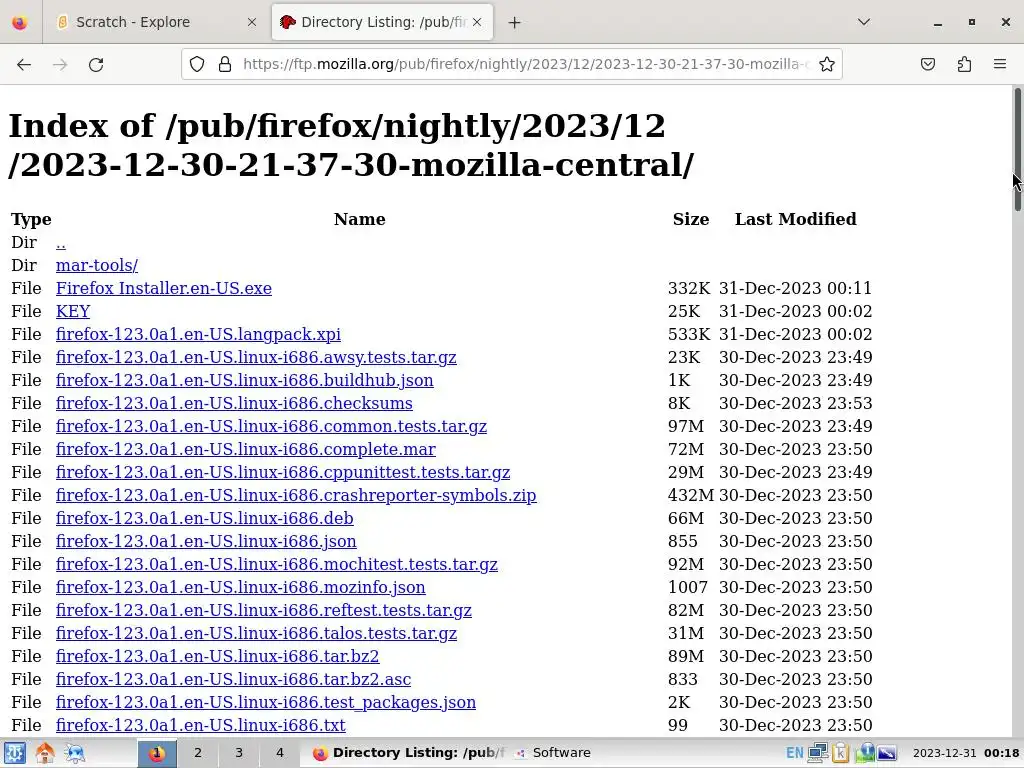Viewport: 1024px width, 768px height.
Task: Bookmark this page with the star
Action: coord(827,64)
